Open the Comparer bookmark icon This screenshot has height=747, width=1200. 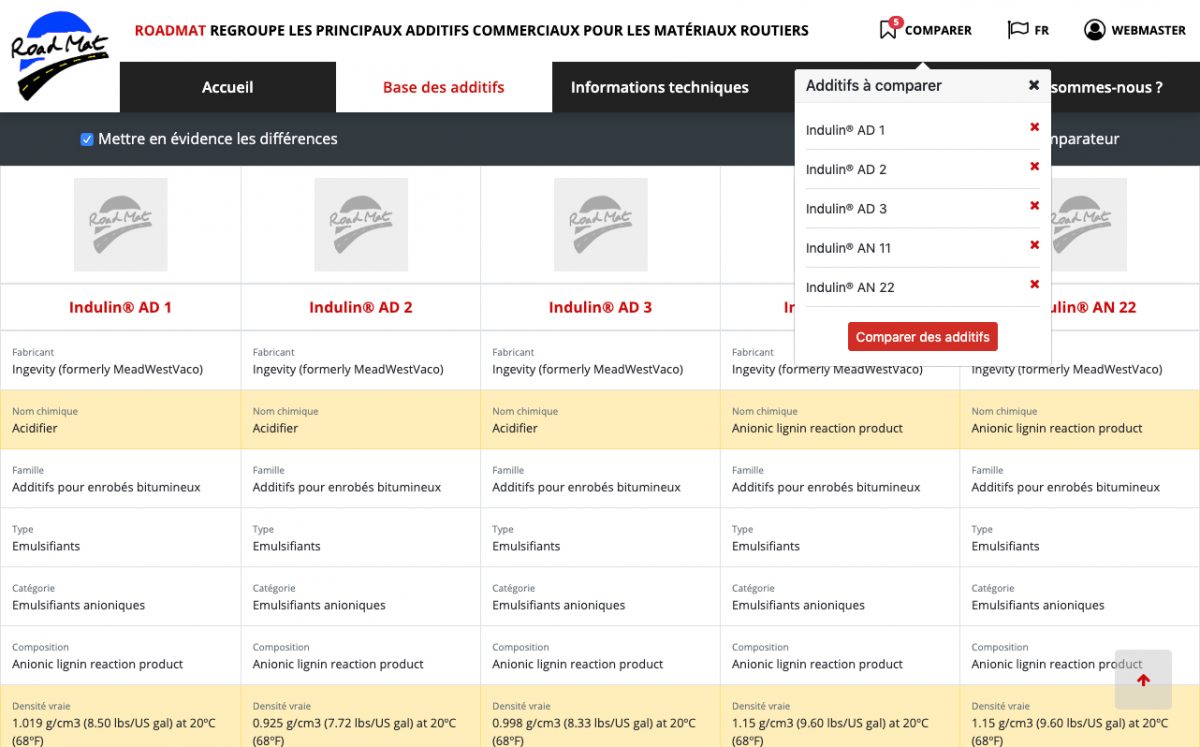888,30
